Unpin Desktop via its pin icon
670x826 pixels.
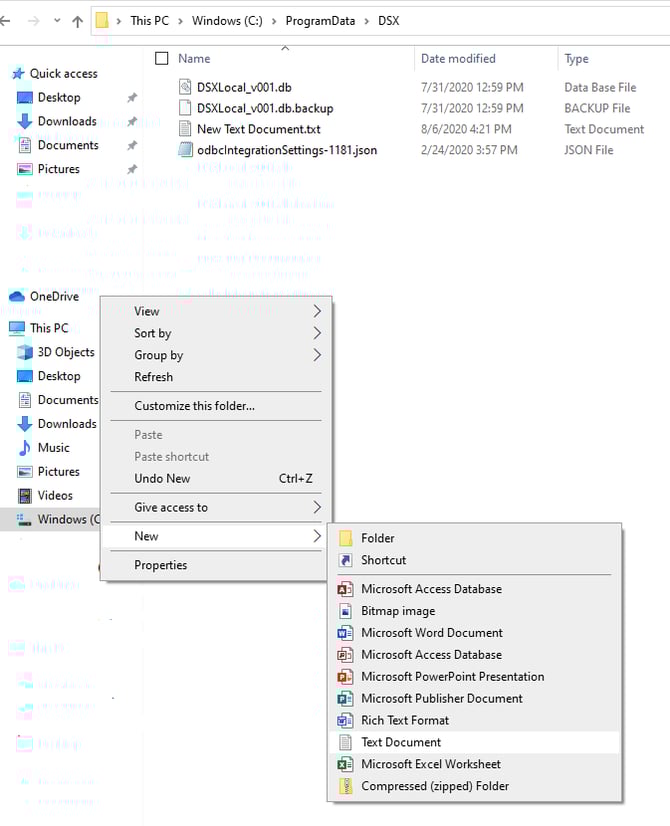pyautogui.click(x=132, y=97)
